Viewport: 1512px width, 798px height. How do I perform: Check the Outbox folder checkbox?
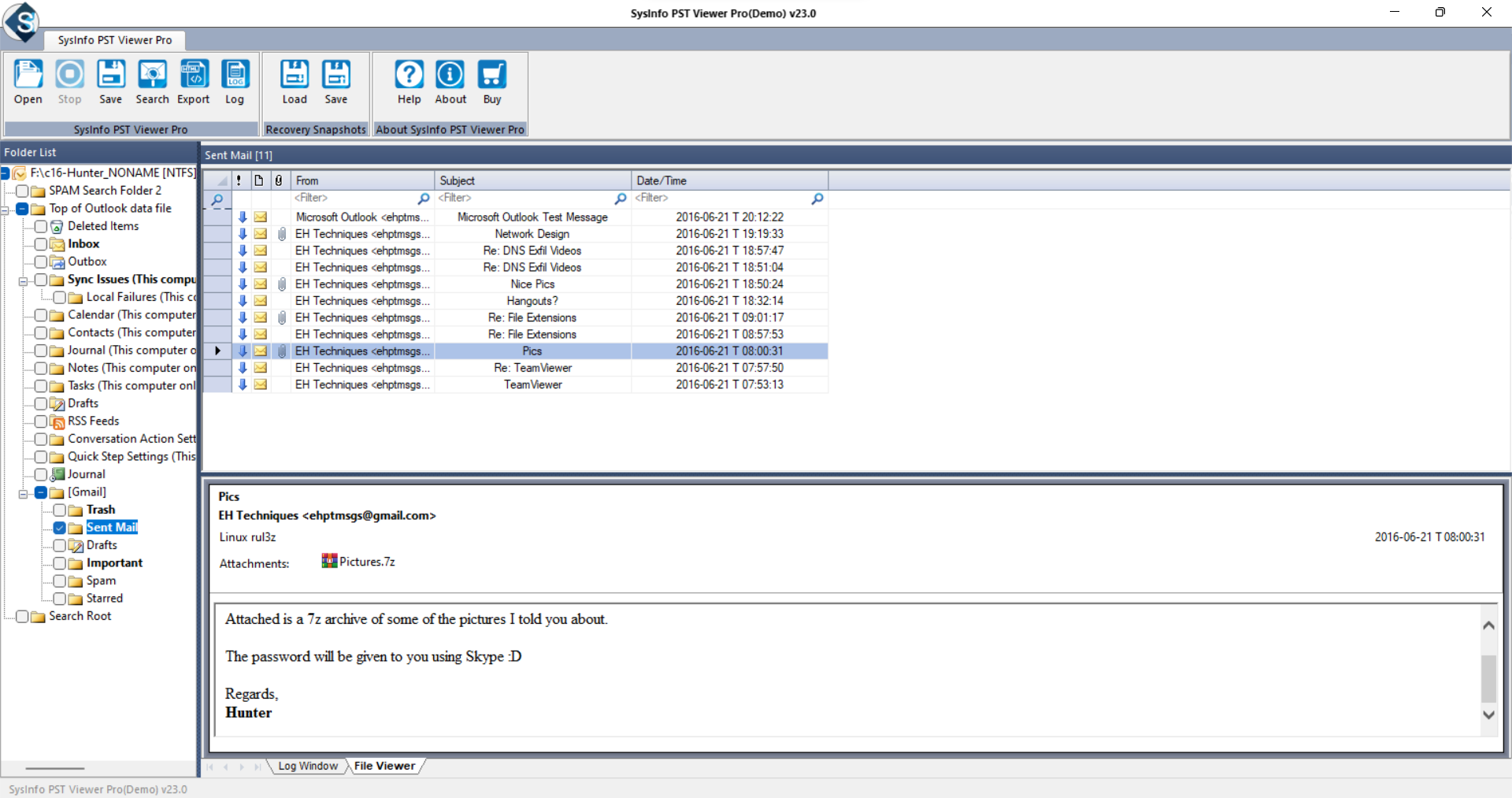41,262
